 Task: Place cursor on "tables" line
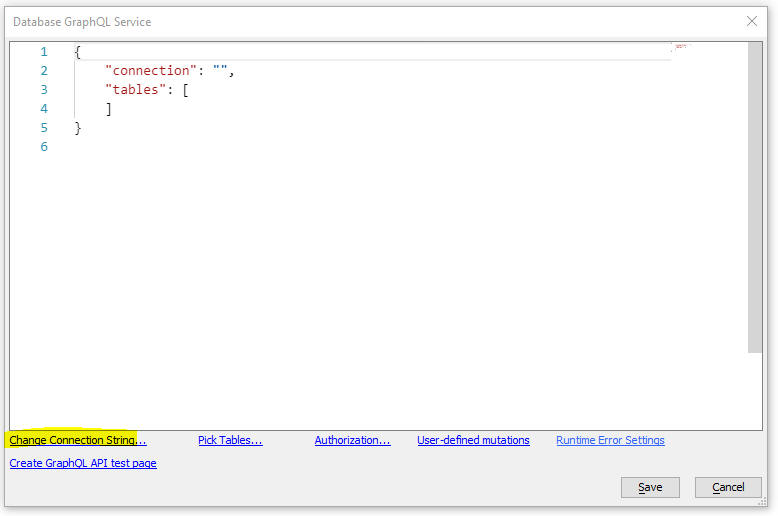pos(146,90)
